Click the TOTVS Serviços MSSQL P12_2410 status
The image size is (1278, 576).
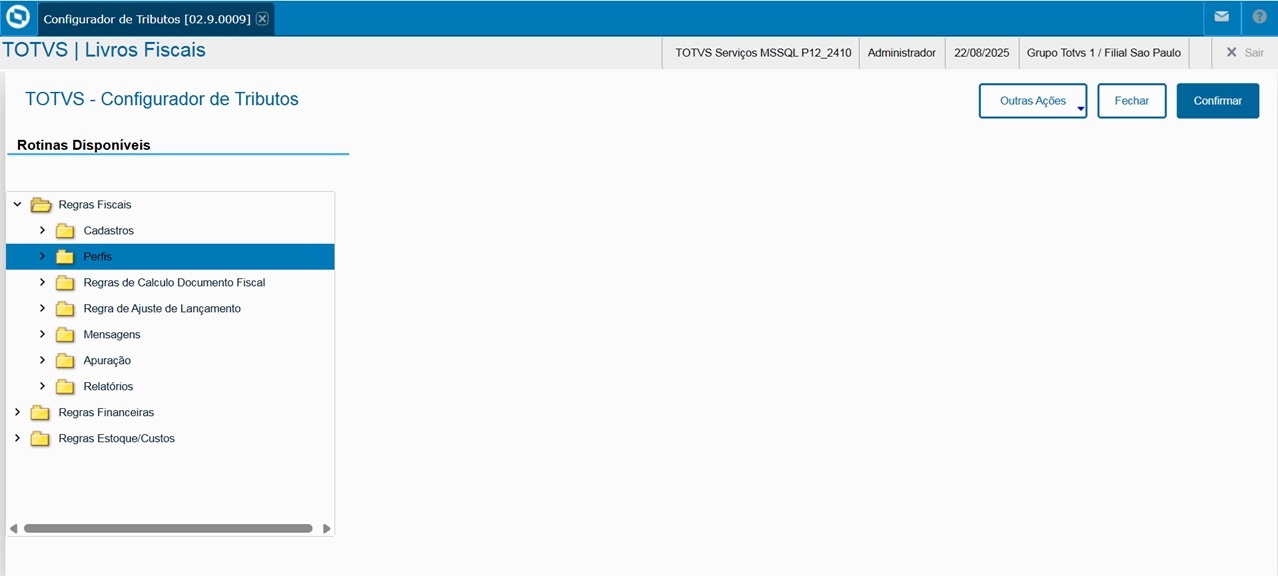pyautogui.click(x=763, y=52)
